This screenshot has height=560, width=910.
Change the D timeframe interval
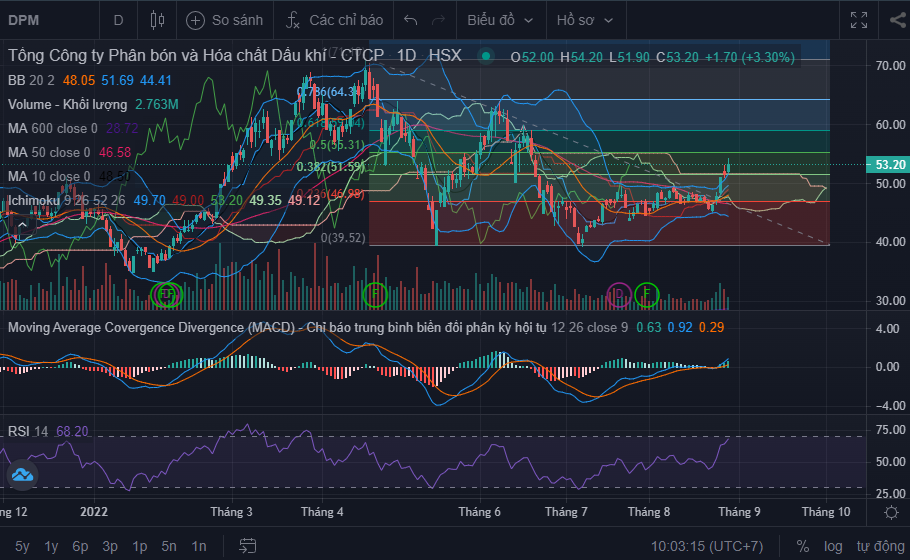[x=118, y=20]
